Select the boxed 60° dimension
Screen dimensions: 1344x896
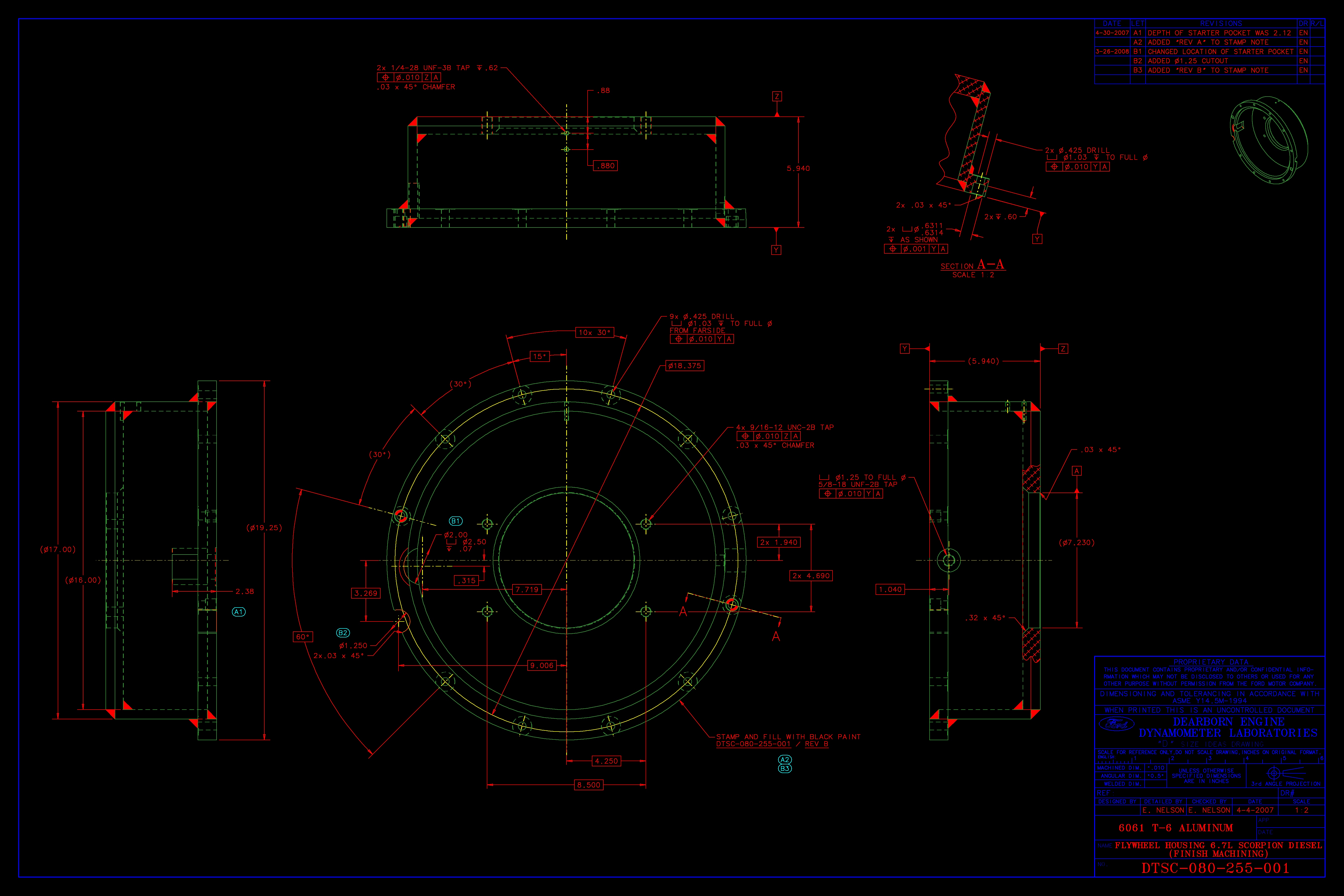[x=302, y=637]
